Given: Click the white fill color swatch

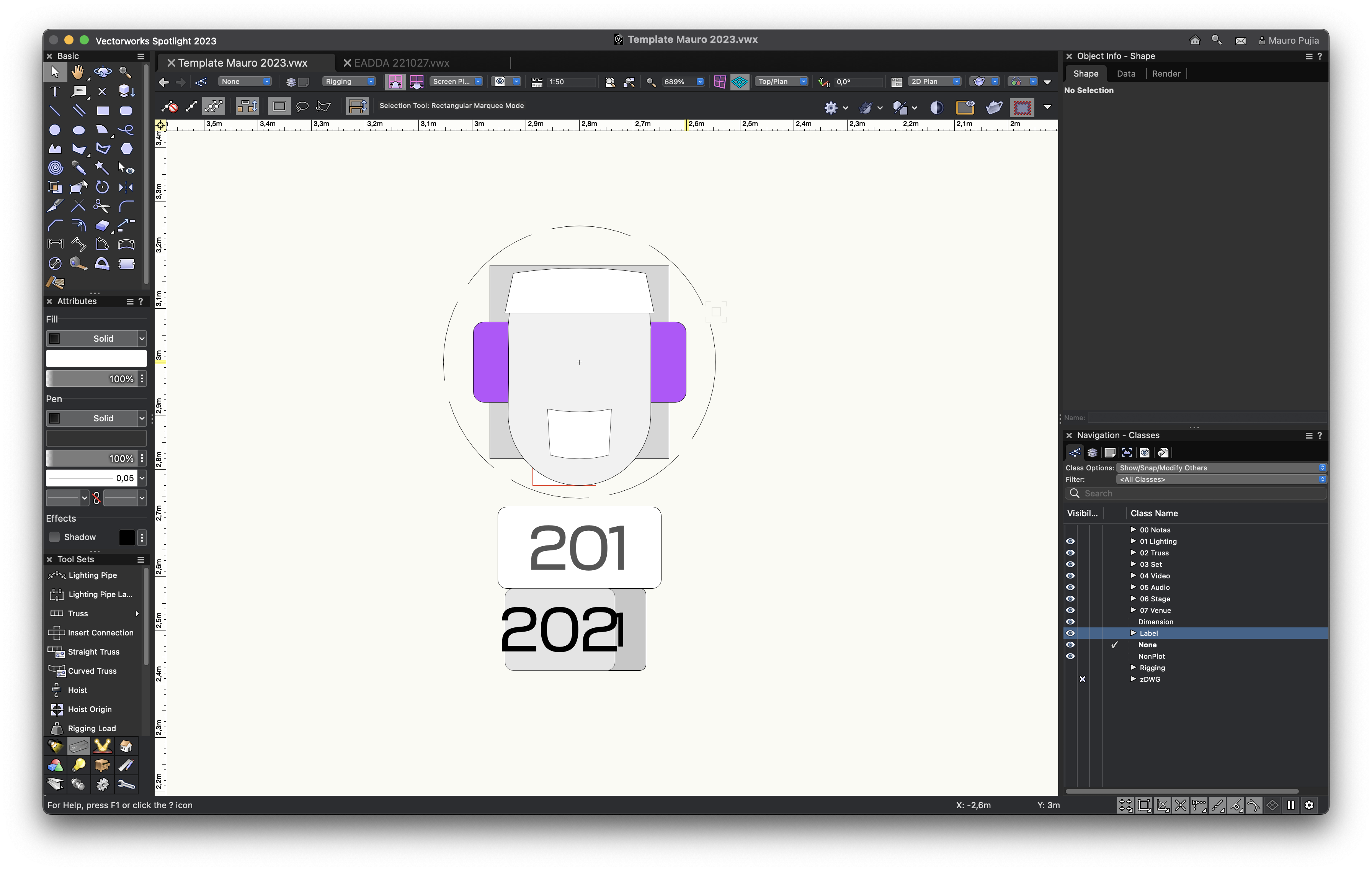Looking at the screenshot, I should tap(96, 358).
